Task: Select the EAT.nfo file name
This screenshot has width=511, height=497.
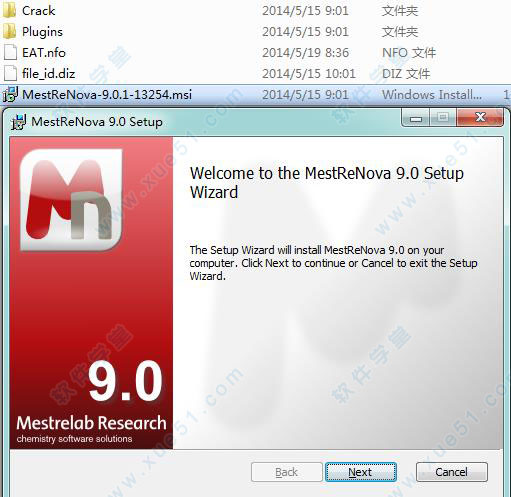Action: (44, 53)
